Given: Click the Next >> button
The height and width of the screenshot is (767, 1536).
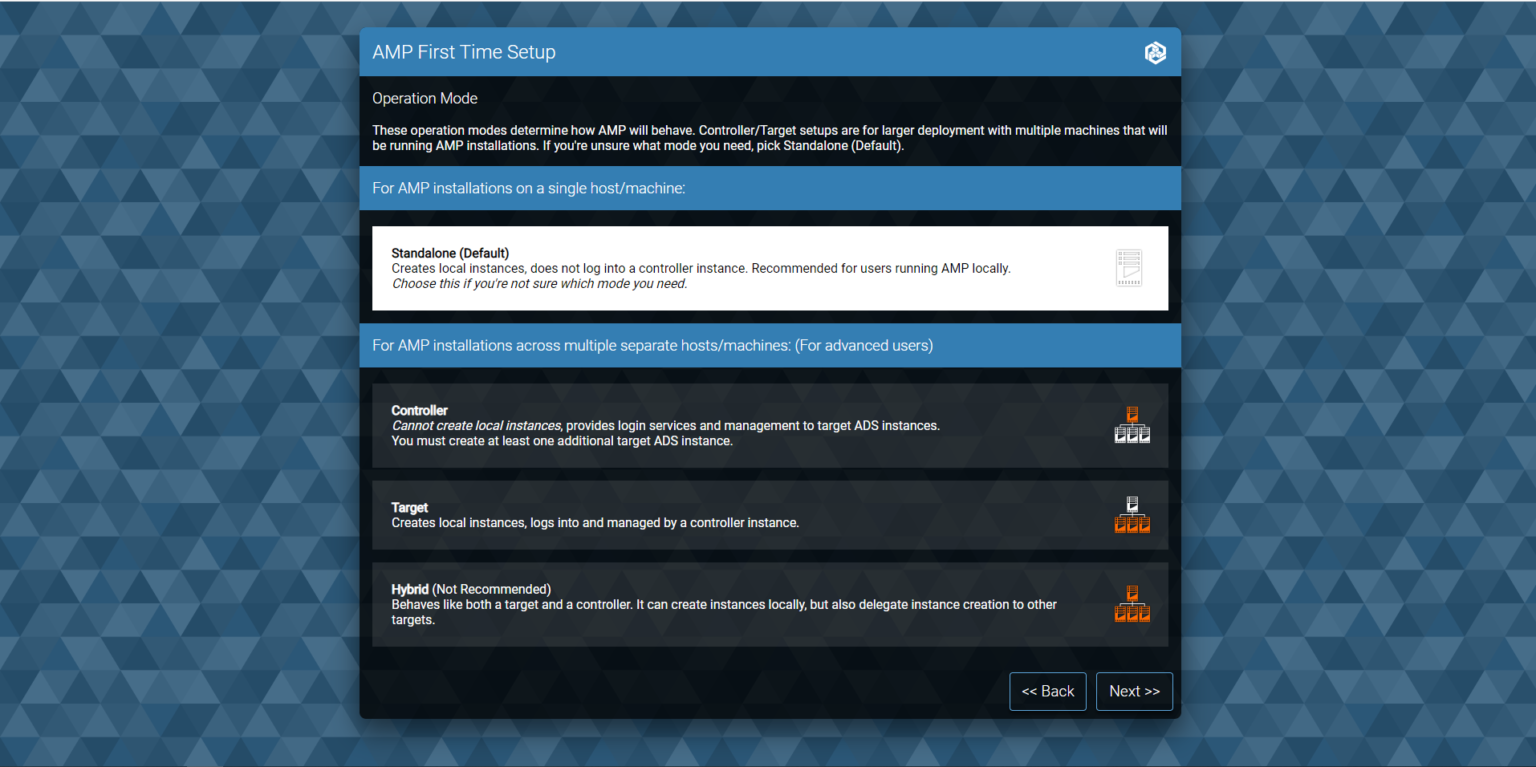Looking at the screenshot, I should [1134, 691].
